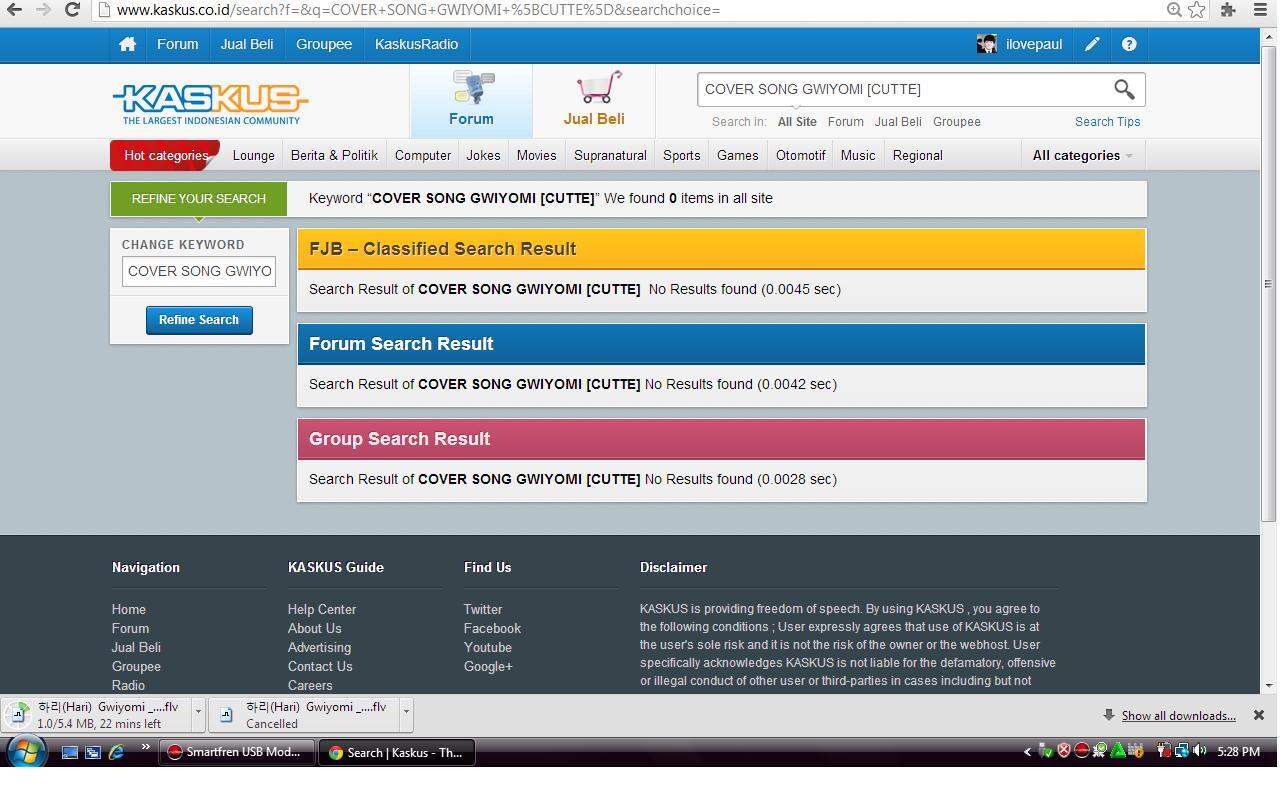This screenshot has height=800, width=1280.
Task: Open the extensions puzzle piece icon
Action: pyautogui.click(x=1228, y=9)
